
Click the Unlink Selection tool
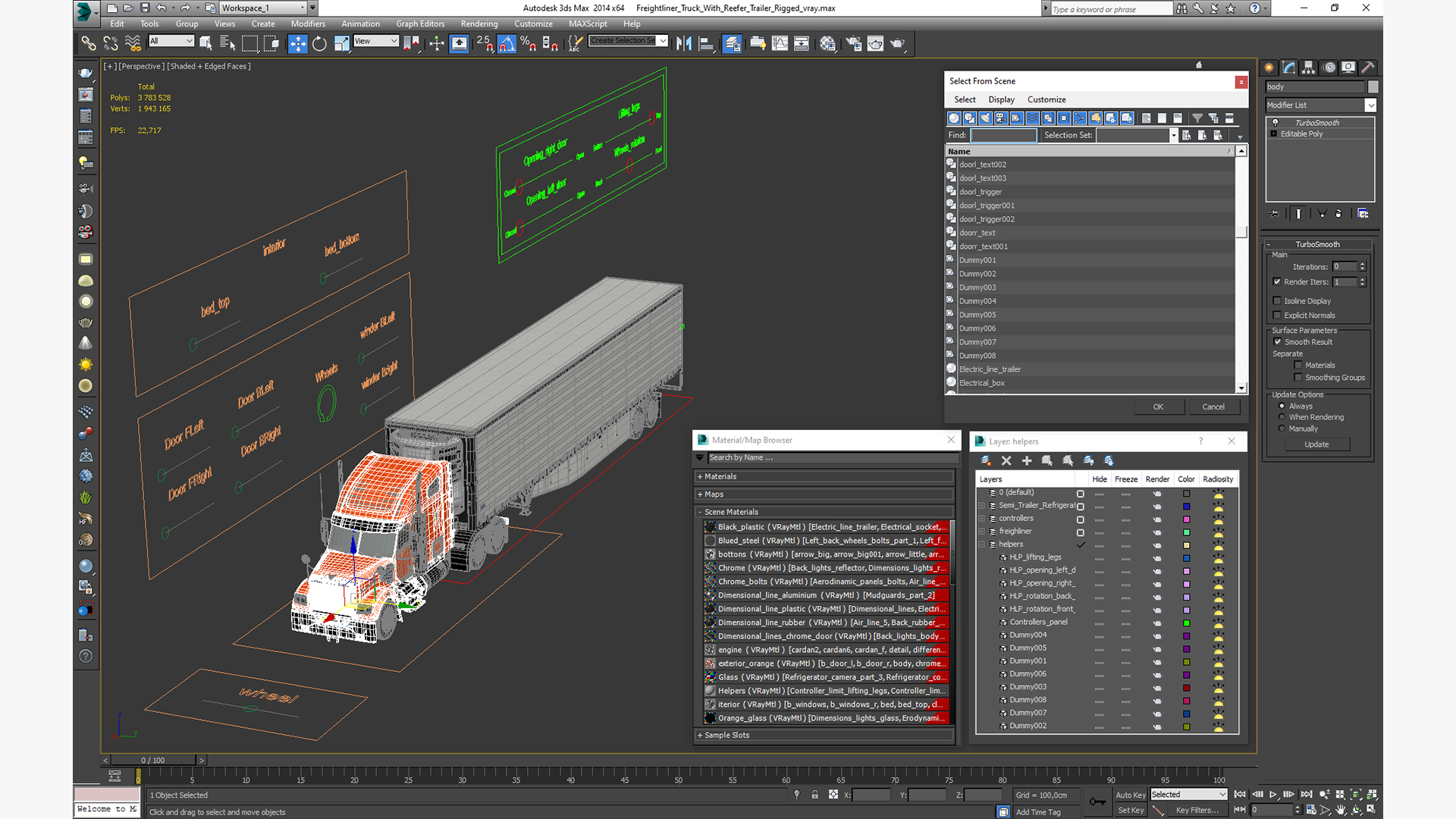tap(111, 43)
